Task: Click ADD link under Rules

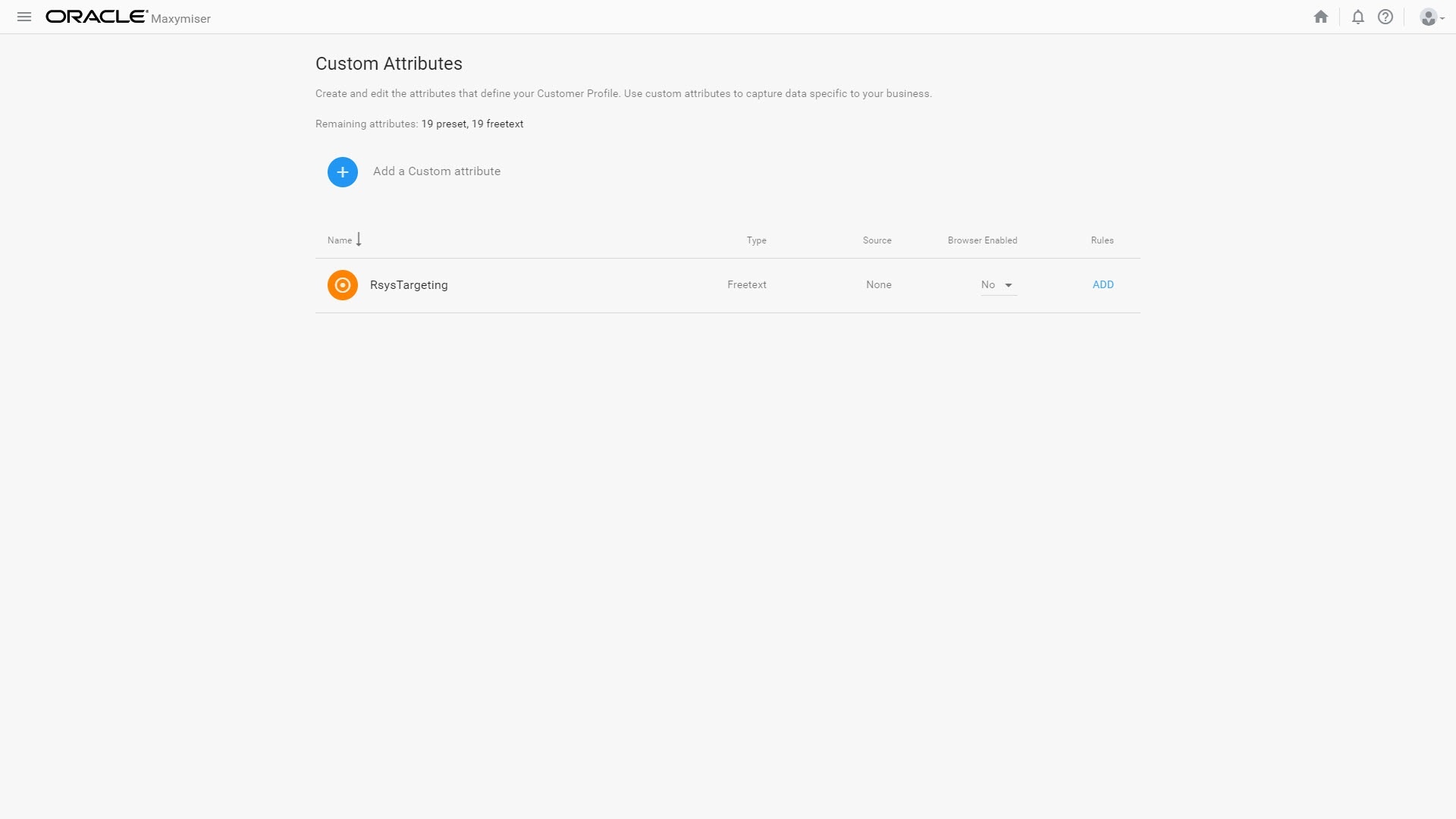Action: 1103,285
